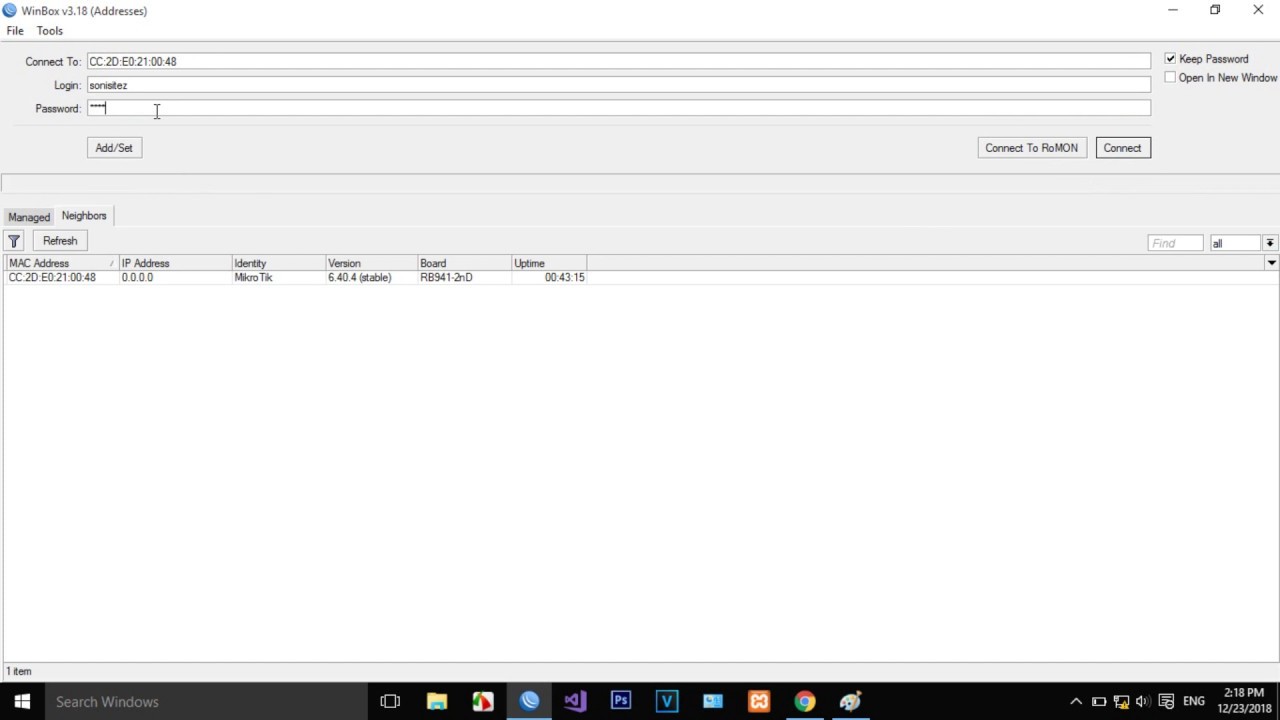Open Visual Studio from the taskbar
1280x720 pixels.
coord(575,701)
